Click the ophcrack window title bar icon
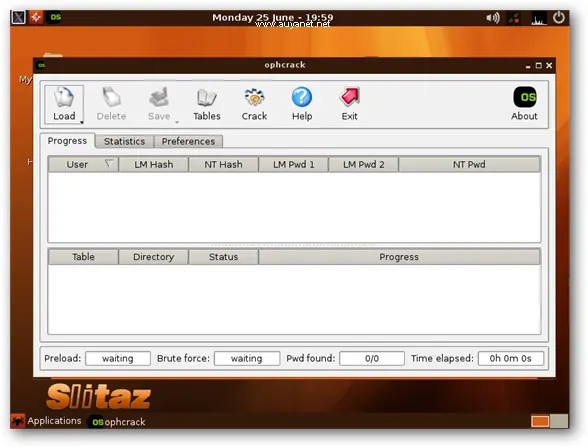 point(41,65)
